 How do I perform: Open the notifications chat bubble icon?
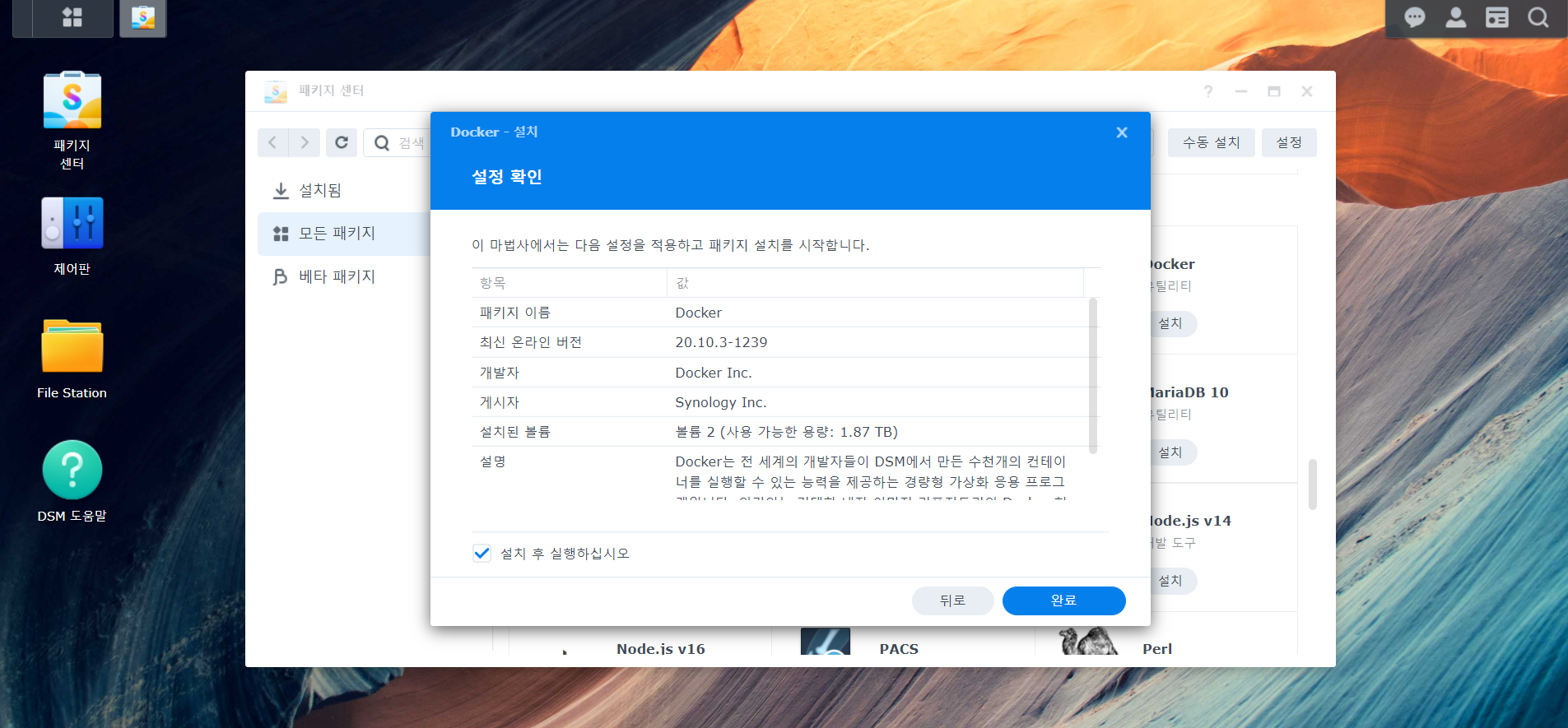(x=1415, y=17)
